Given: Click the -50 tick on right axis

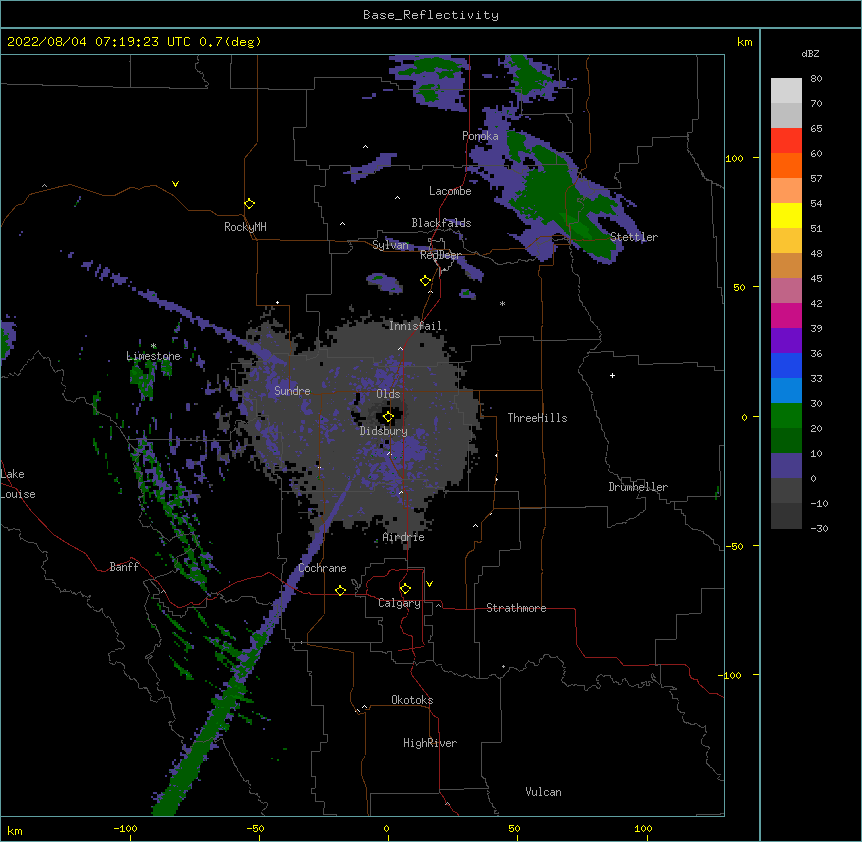Looking at the screenshot, I should 734,546.
